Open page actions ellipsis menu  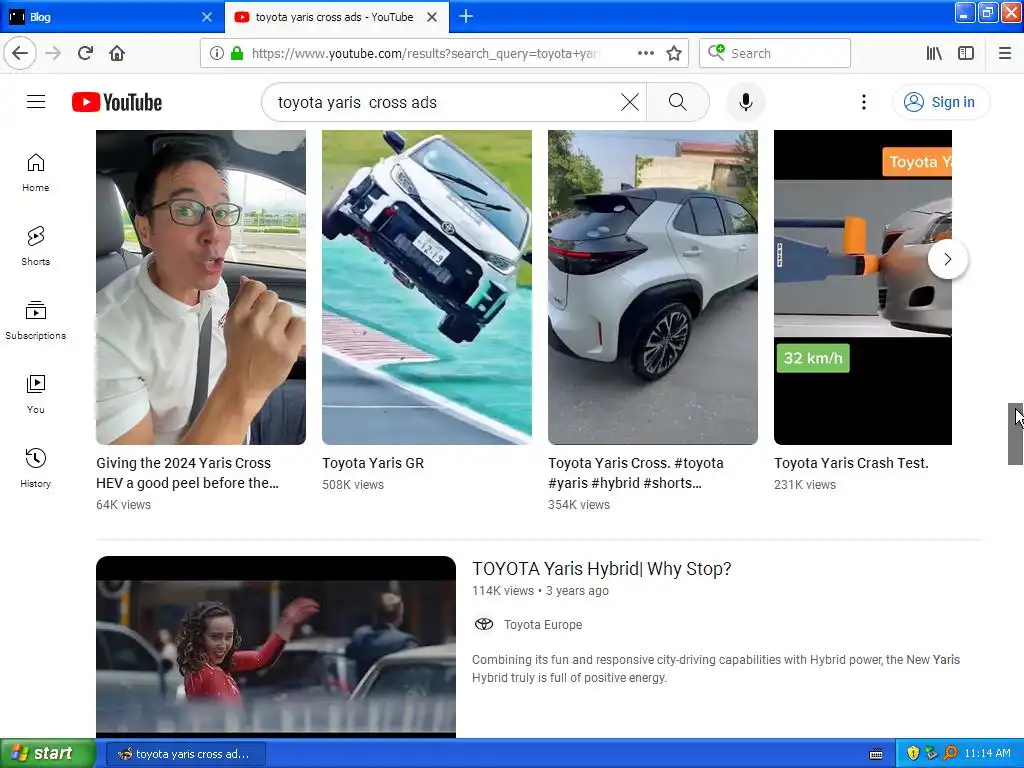pos(646,53)
